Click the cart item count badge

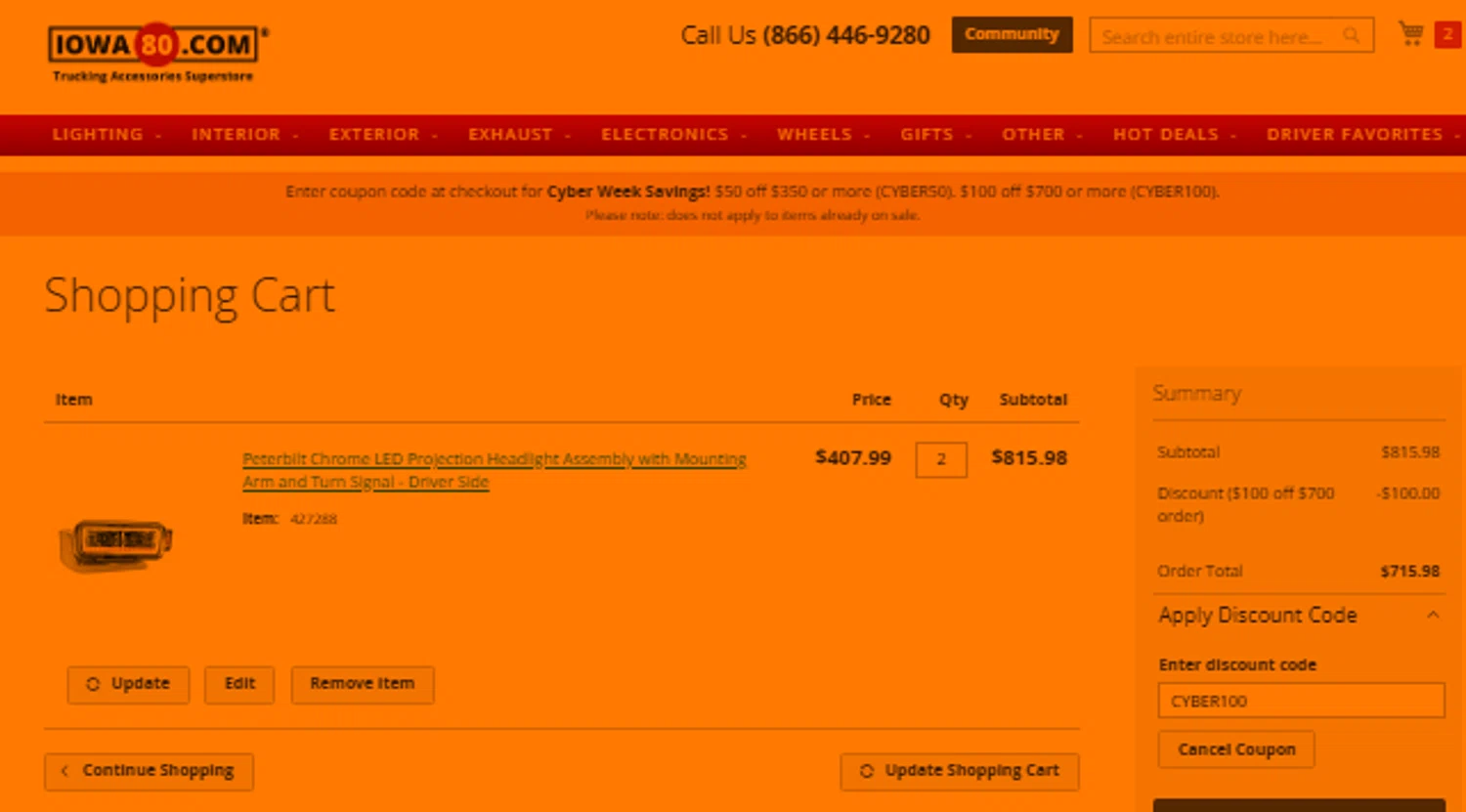click(x=1447, y=34)
